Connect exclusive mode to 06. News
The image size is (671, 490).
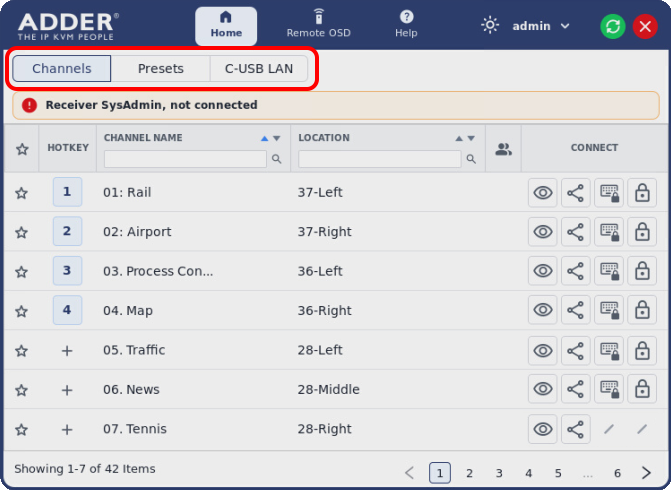pyautogui.click(x=609, y=389)
